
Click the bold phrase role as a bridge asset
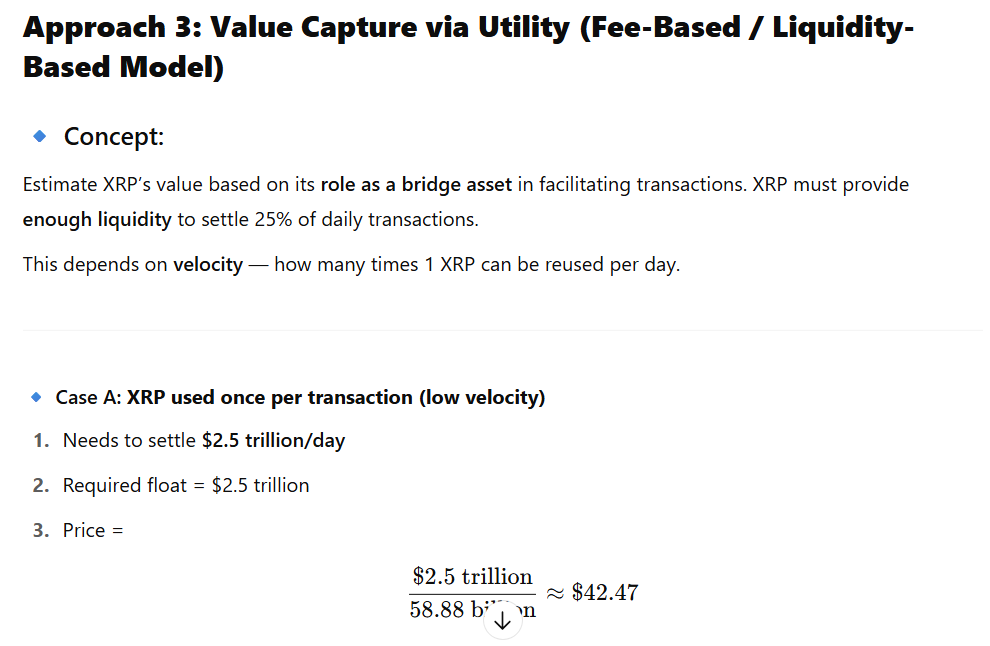click(416, 185)
